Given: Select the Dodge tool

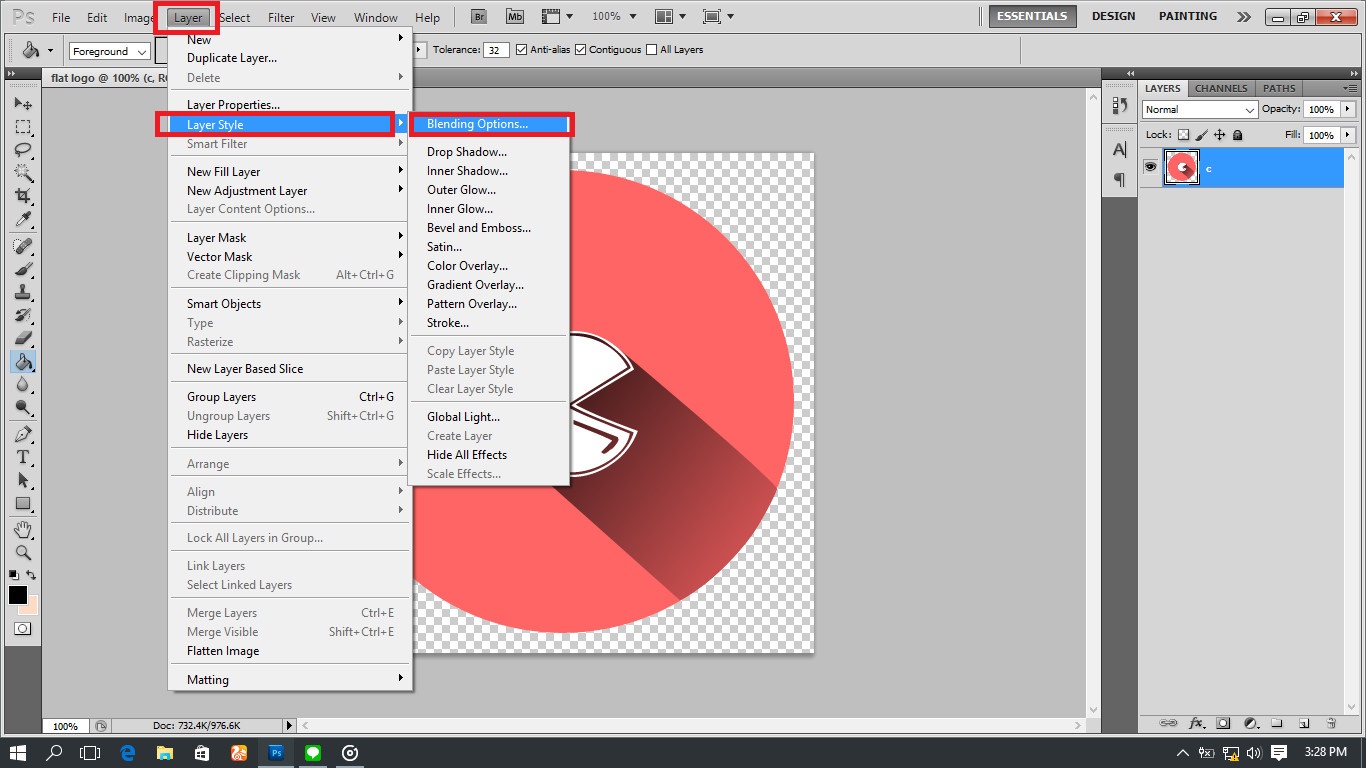Looking at the screenshot, I should coord(23,407).
